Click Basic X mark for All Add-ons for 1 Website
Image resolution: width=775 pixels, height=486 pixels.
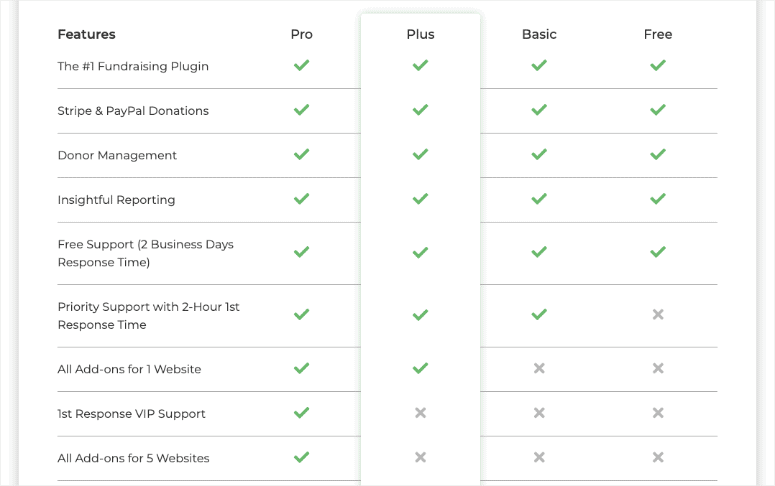tap(539, 368)
